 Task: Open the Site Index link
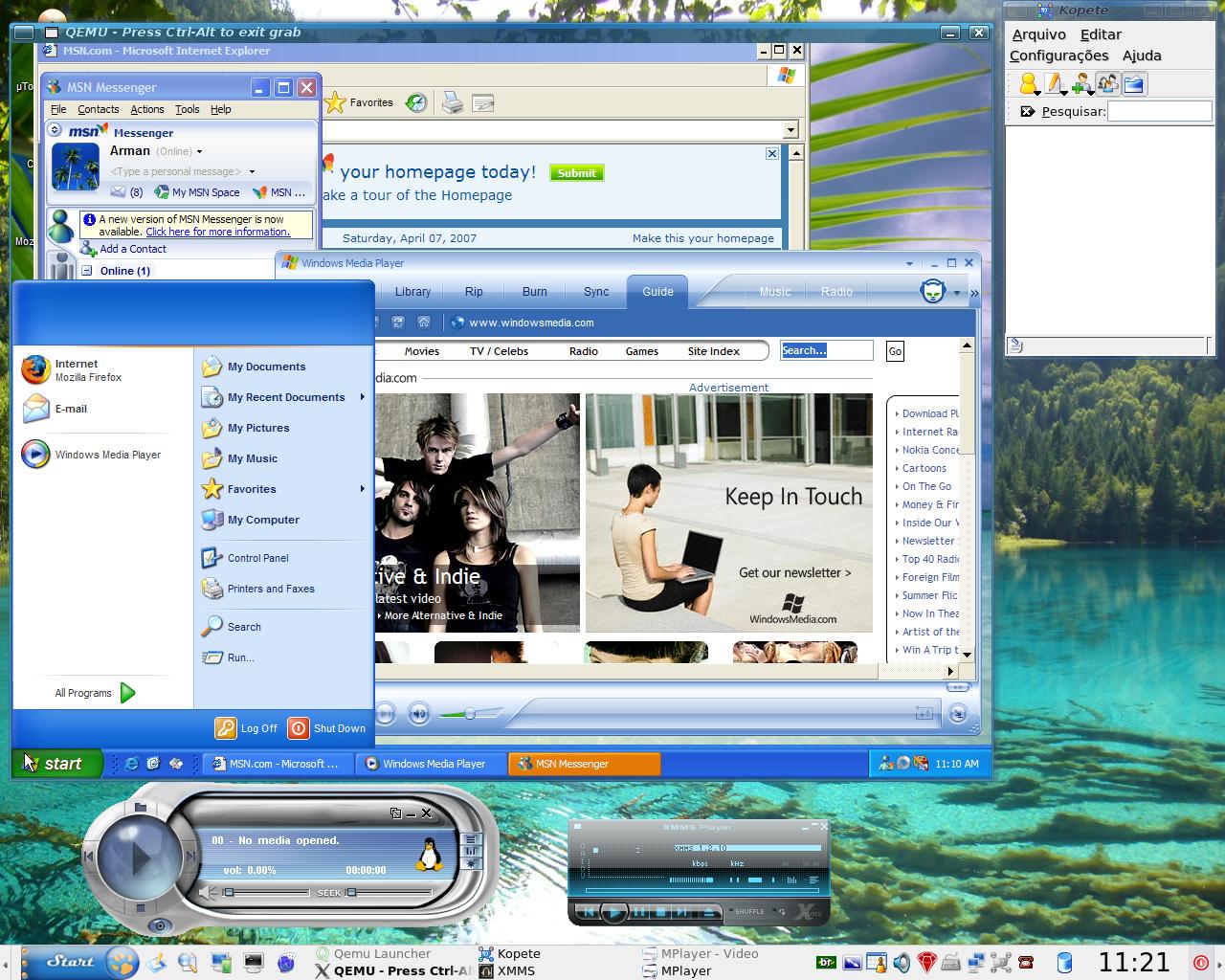pyautogui.click(x=714, y=351)
